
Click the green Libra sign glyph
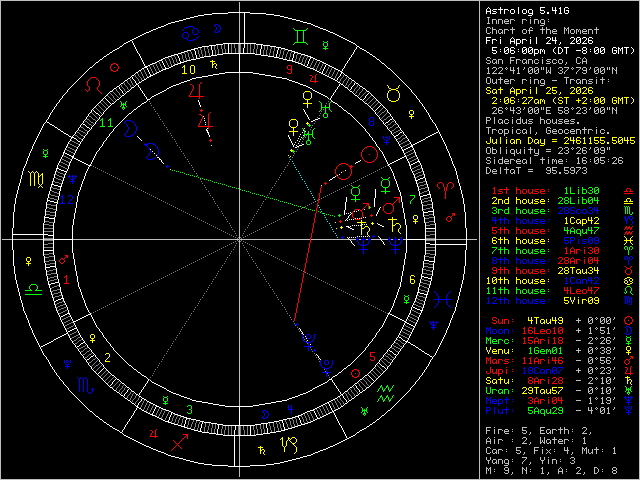click(34, 288)
